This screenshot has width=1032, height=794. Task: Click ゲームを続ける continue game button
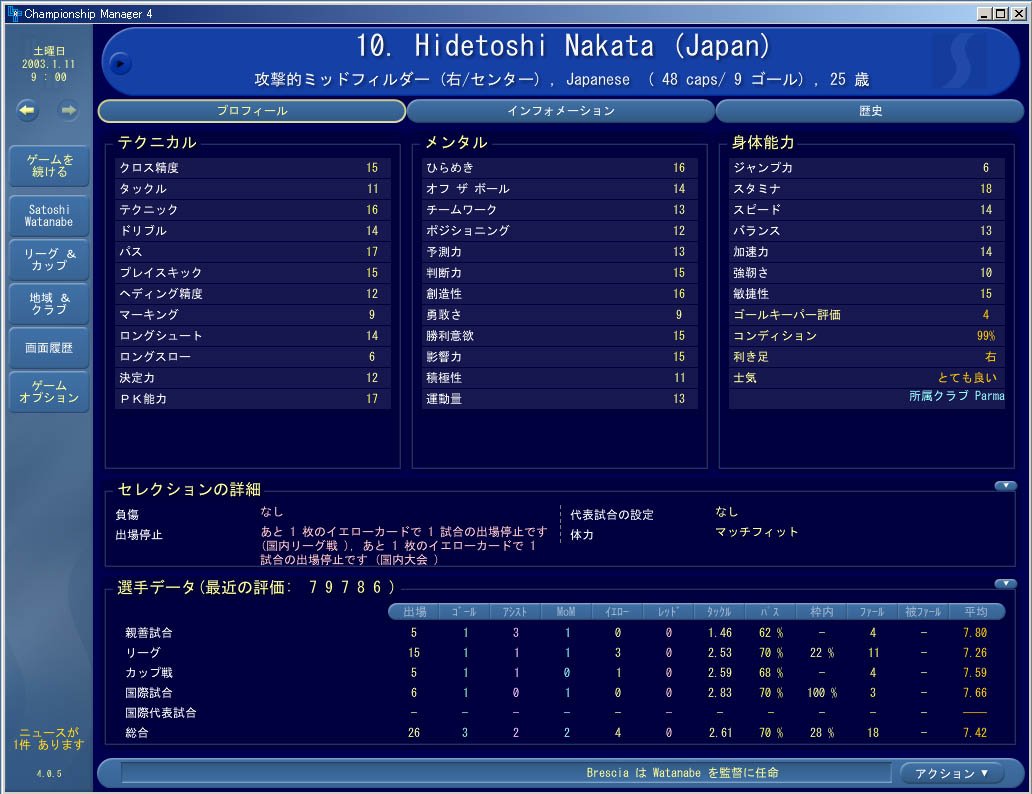[49, 166]
